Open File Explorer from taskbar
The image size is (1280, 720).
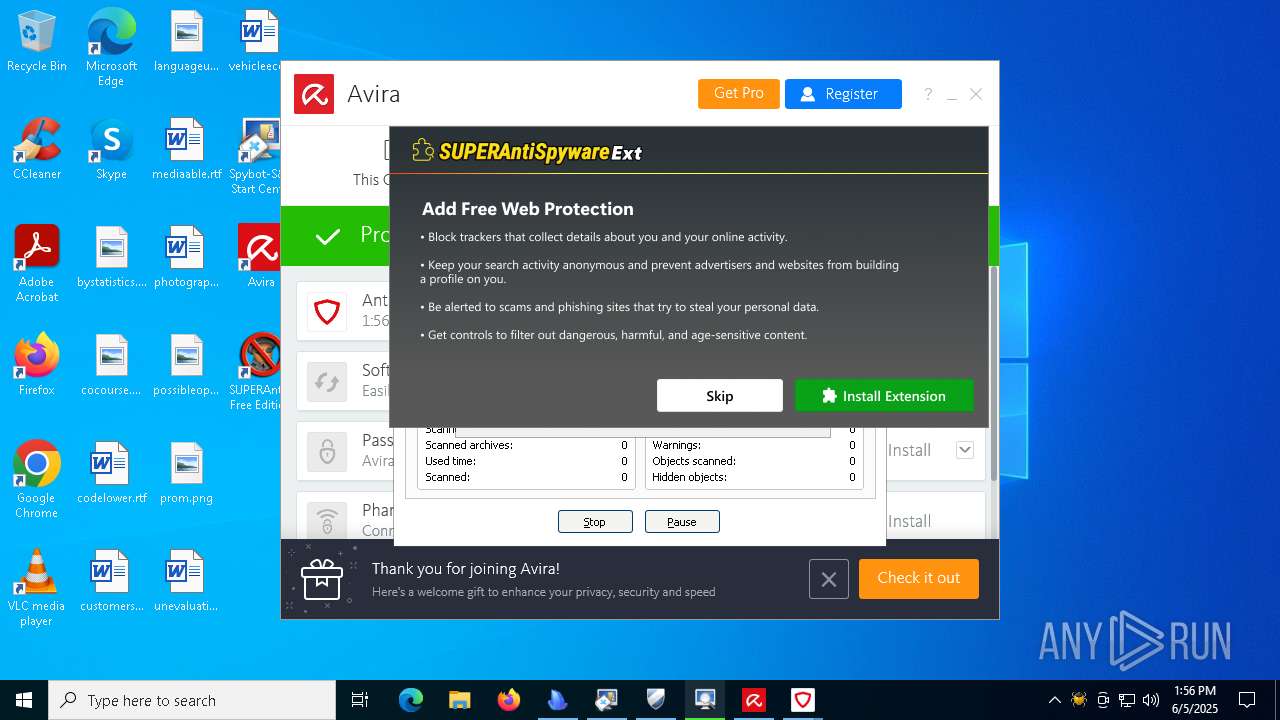point(459,700)
